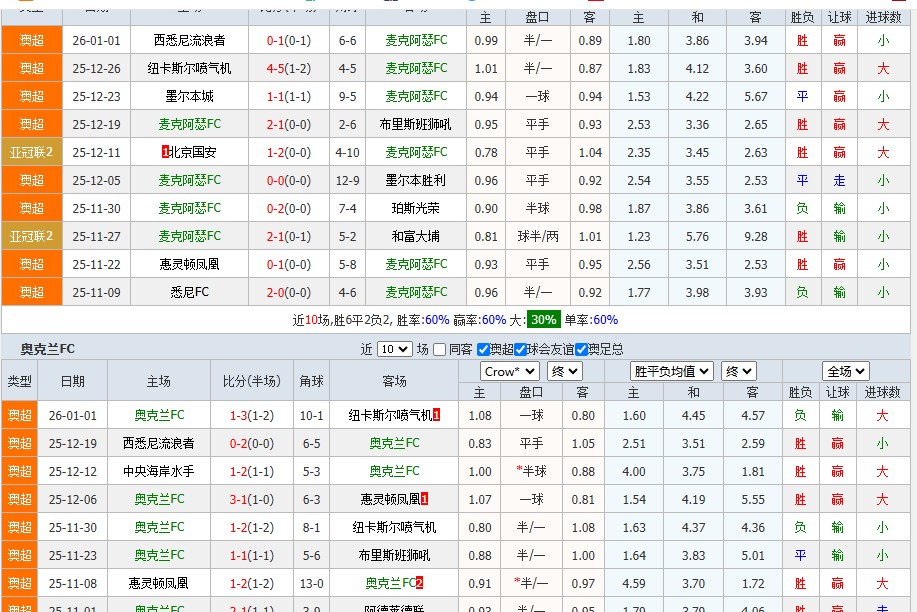Click the red 1 badge next to 纽卡斯尔喷气机
The image size is (917, 612).
pos(437,417)
